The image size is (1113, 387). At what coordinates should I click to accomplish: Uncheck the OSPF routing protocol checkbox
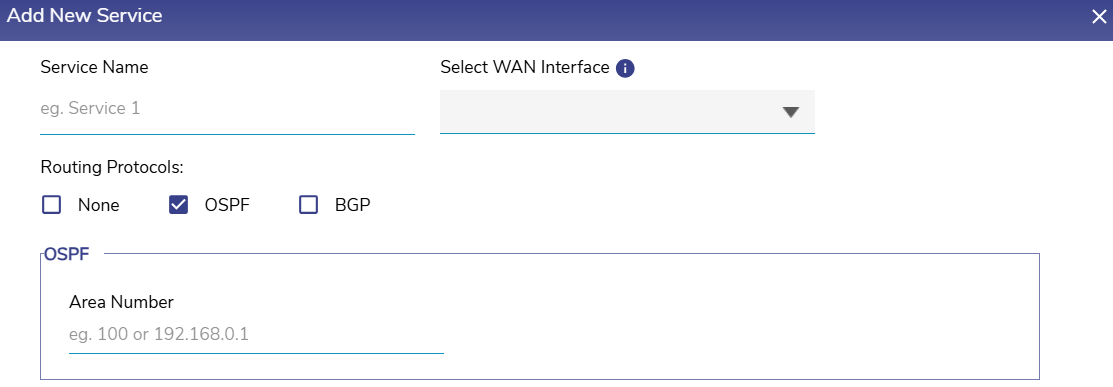point(178,205)
